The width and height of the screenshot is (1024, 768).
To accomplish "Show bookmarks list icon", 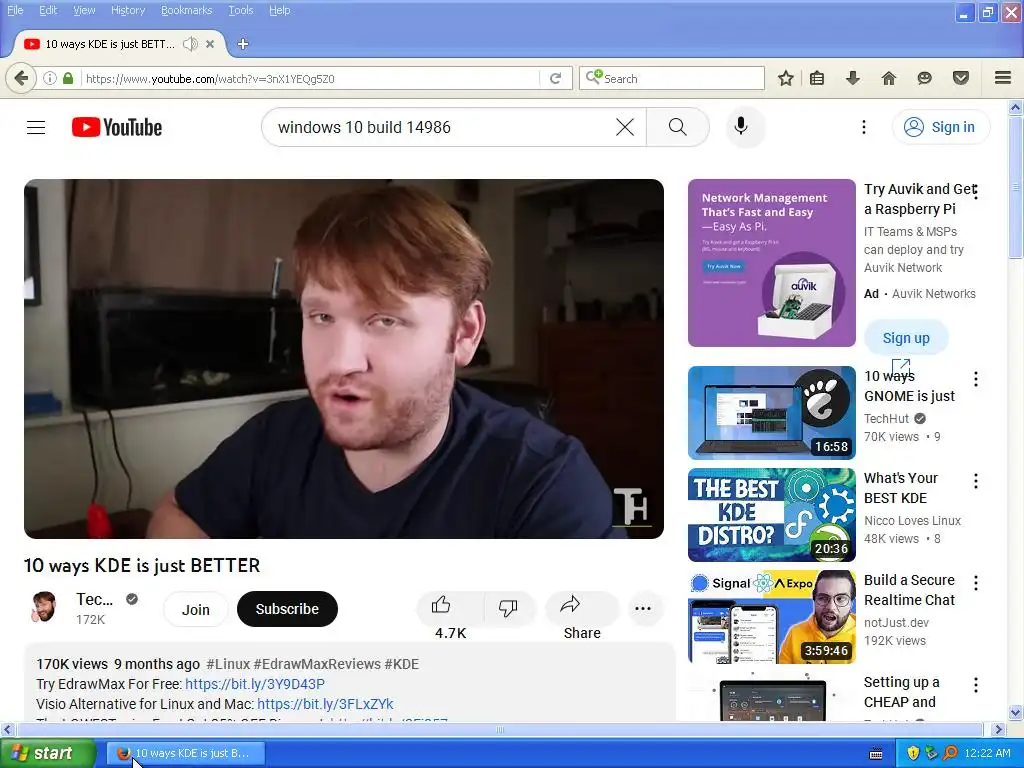I will coord(817,78).
